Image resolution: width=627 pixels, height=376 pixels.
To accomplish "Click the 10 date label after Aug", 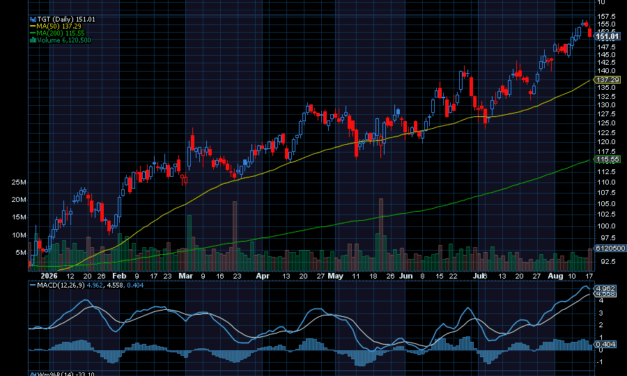I will [x=572, y=276].
